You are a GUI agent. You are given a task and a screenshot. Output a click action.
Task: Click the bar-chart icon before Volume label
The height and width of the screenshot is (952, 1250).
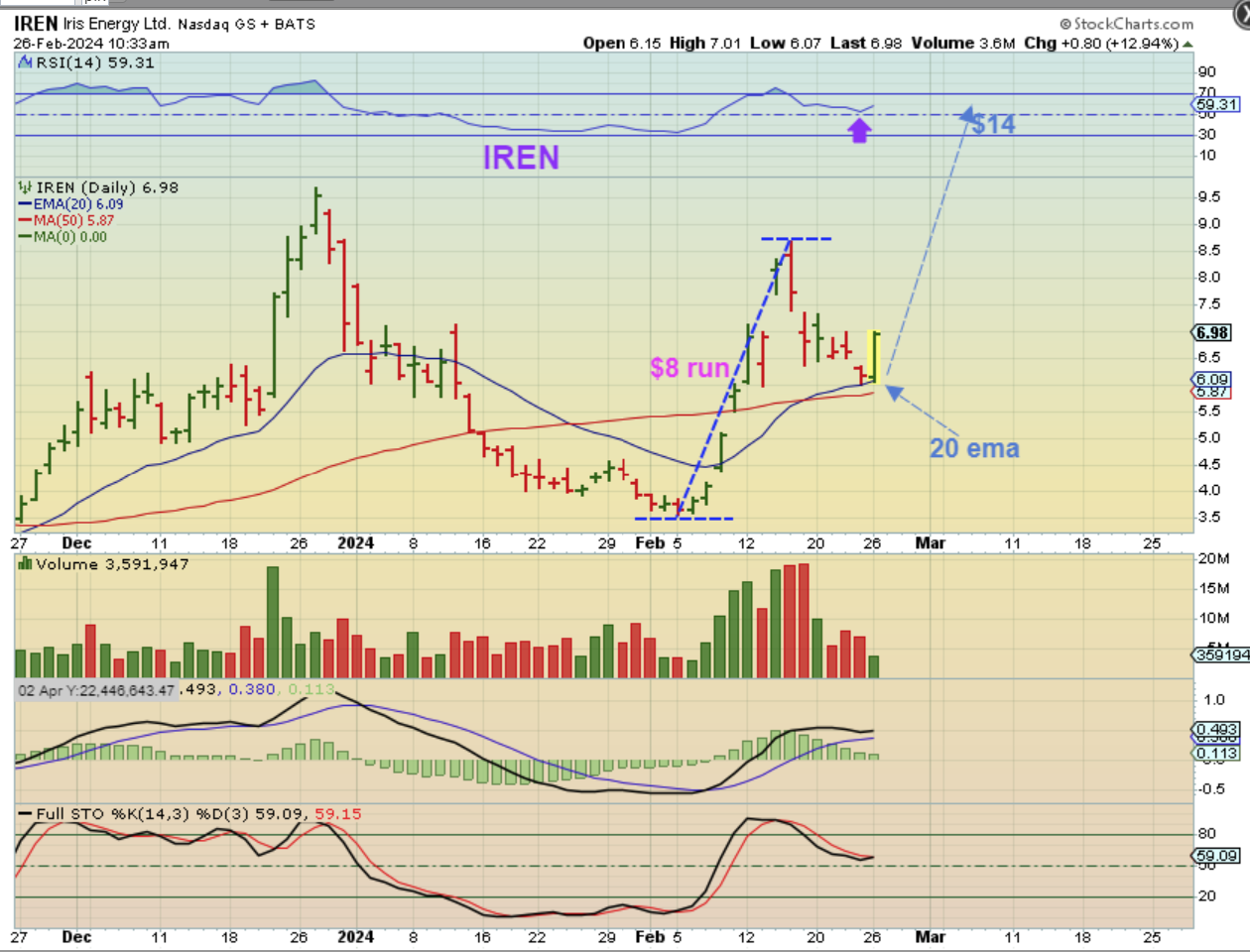(x=25, y=564)
